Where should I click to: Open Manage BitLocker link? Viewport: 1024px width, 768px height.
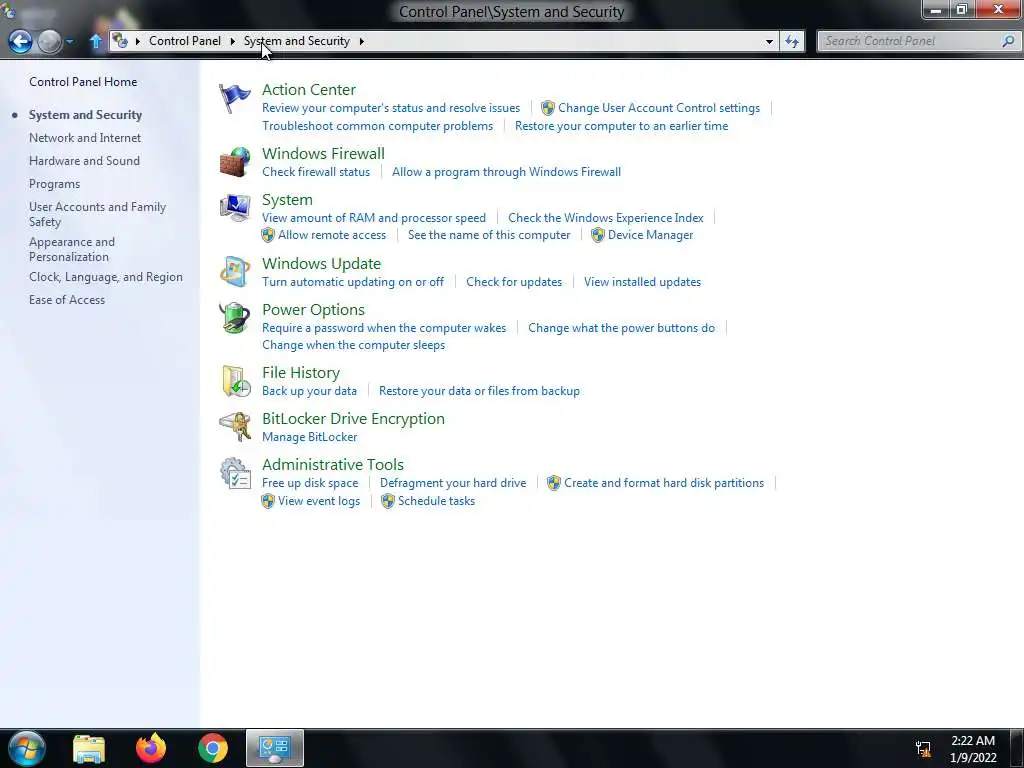click(310, 437)
